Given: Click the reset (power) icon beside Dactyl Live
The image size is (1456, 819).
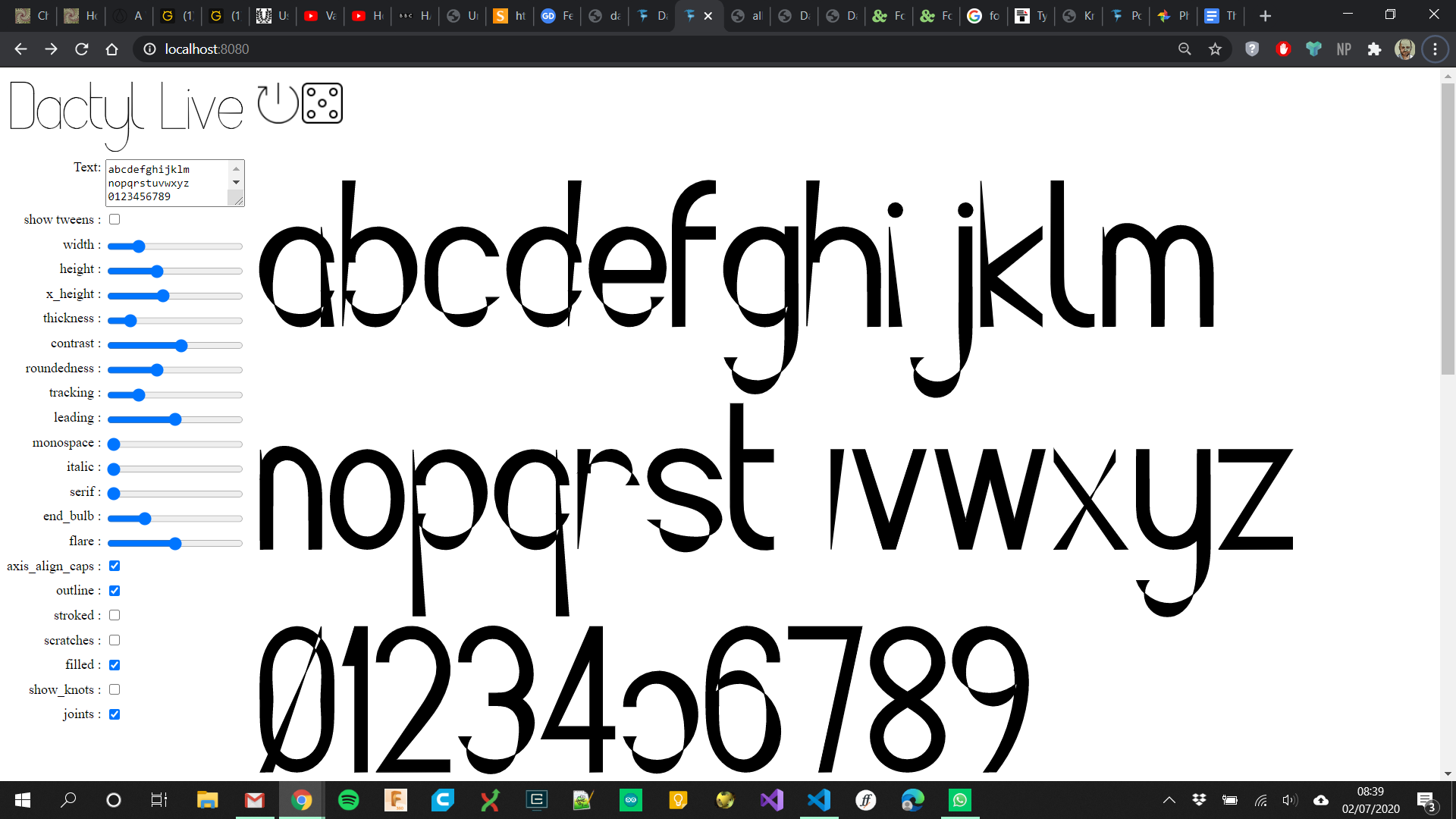Looking at the screenshot, I should click(278, 103).
